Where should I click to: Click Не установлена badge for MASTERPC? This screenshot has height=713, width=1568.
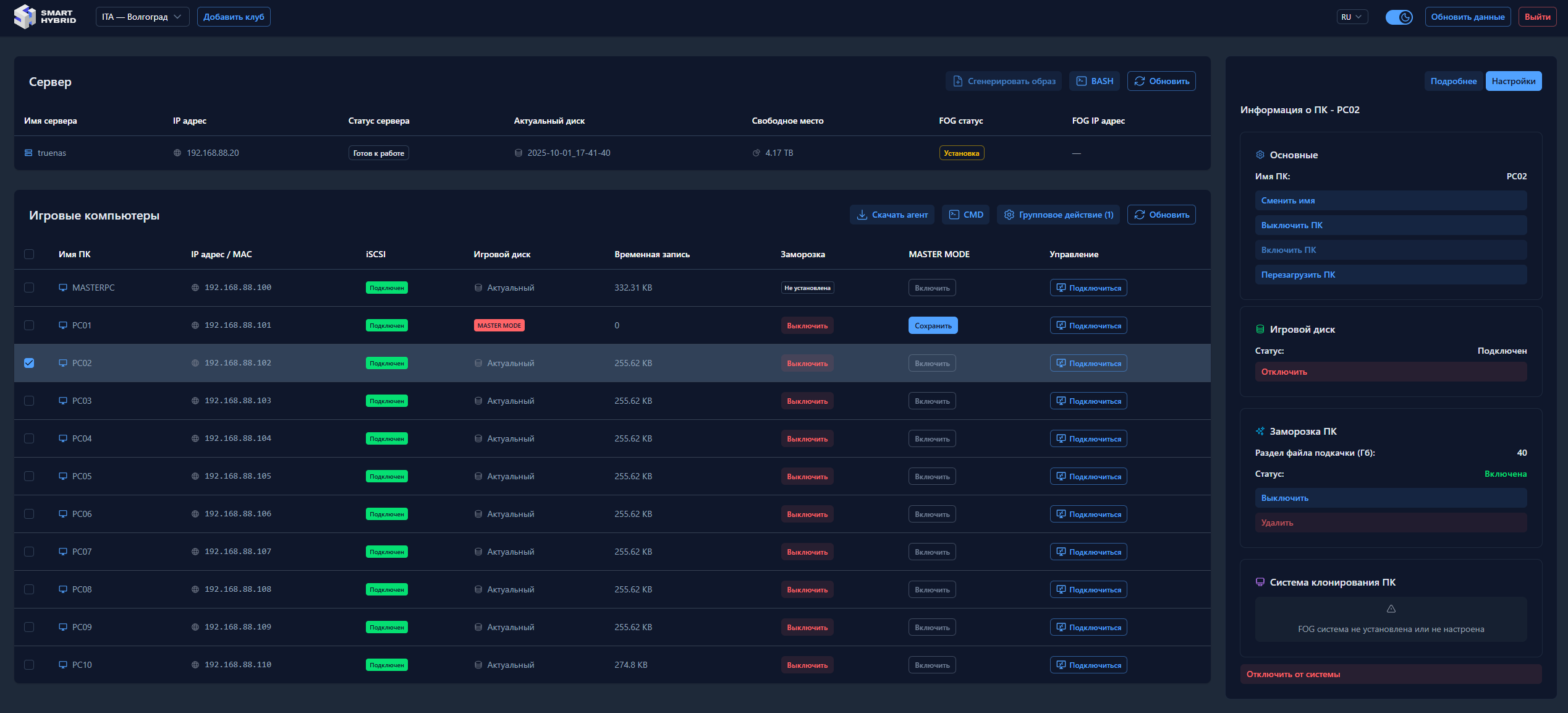tap(807, 288)
